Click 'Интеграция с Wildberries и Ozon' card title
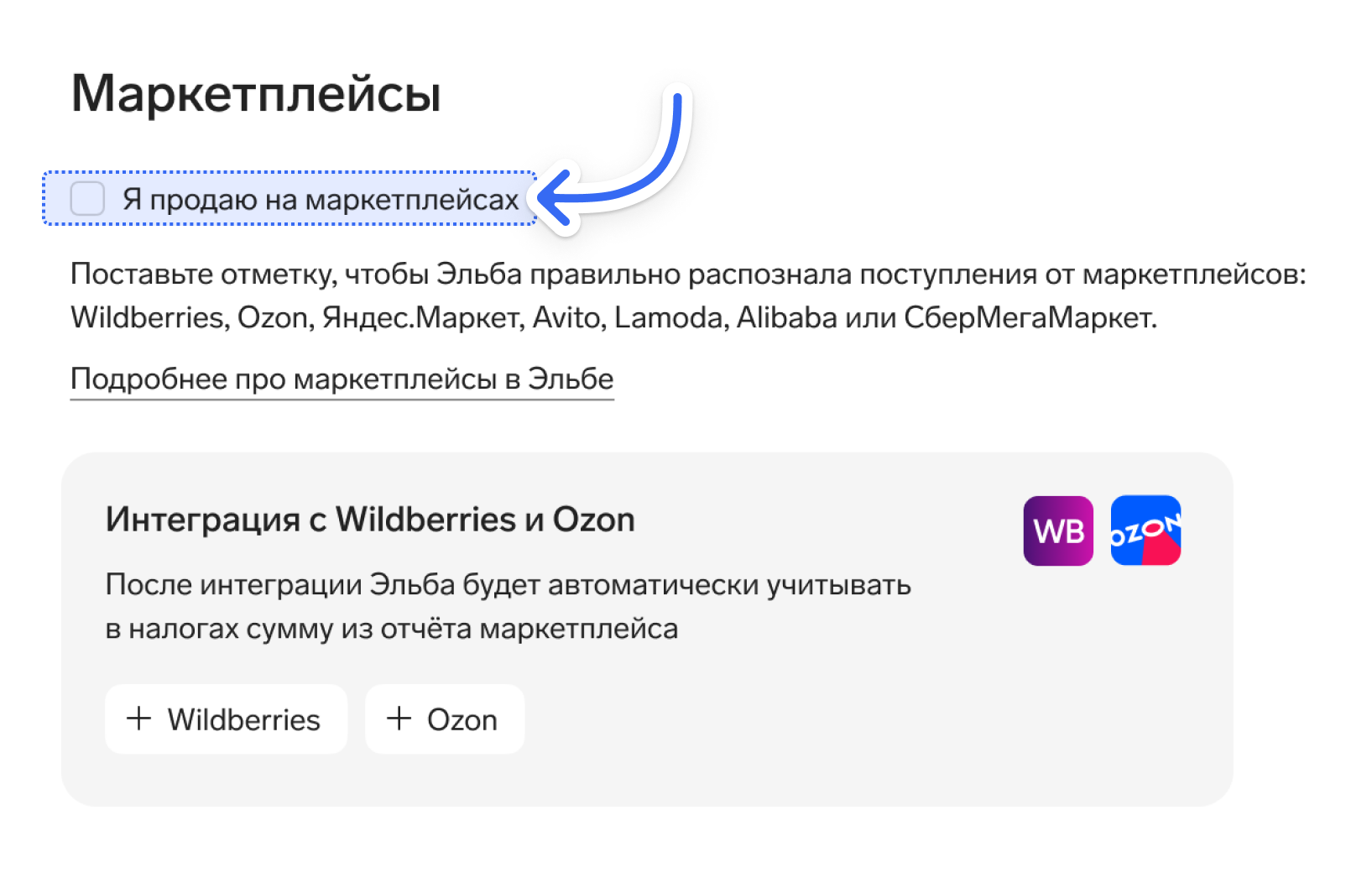This screenshot has width=1372, height=873. [370, 520]
